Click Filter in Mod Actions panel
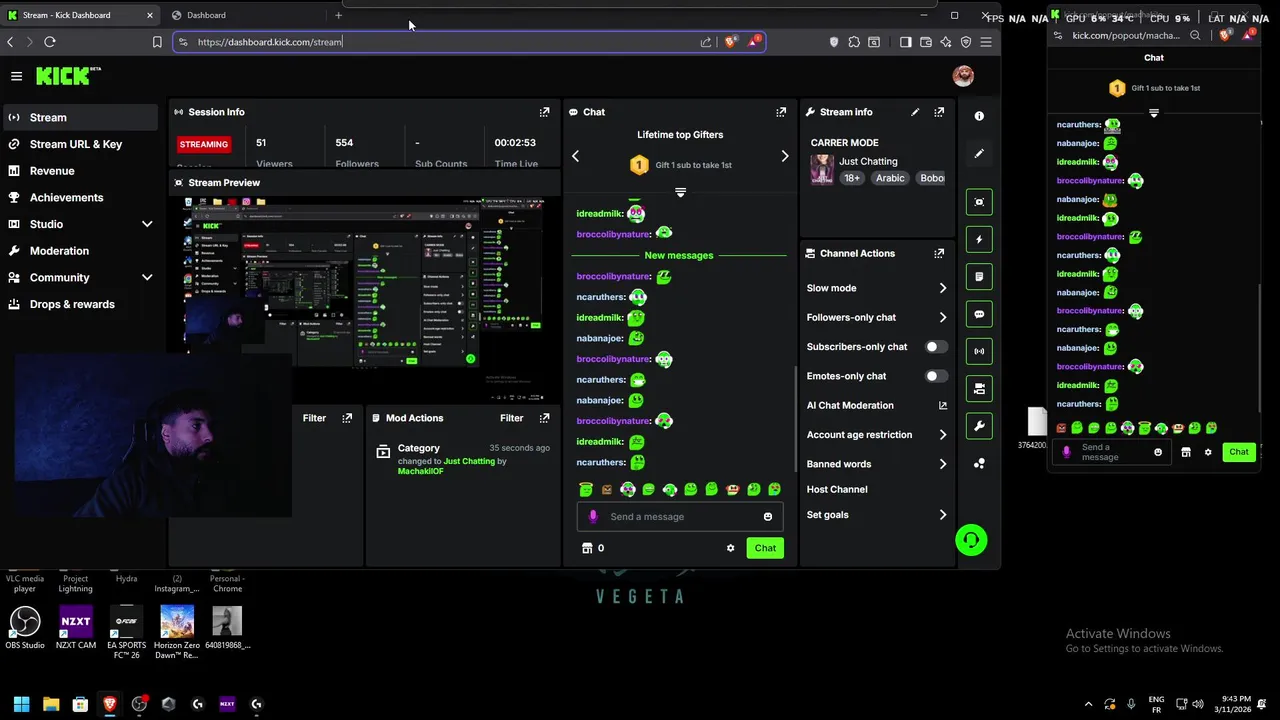Screen dimensions: 1280x720 [511, 418]
